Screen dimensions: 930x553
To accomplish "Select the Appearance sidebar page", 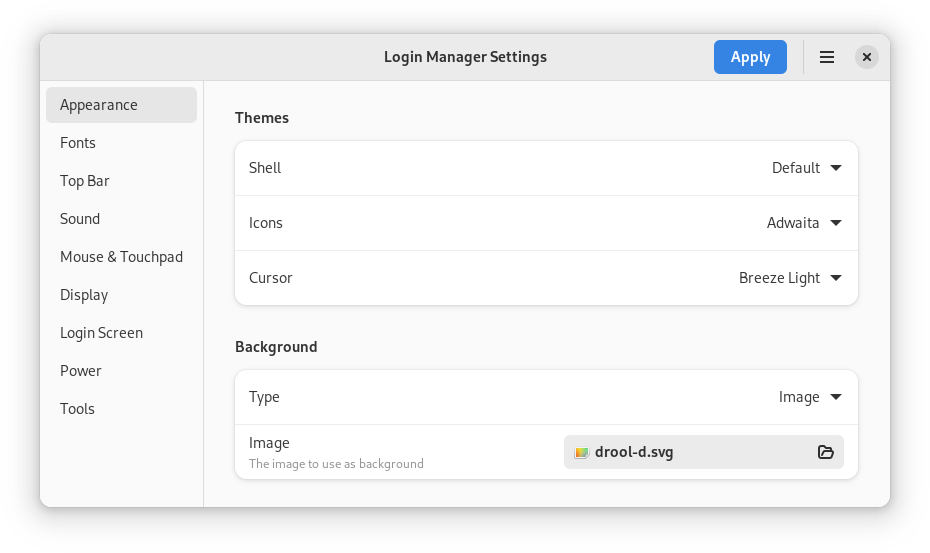I will point(121,105).
